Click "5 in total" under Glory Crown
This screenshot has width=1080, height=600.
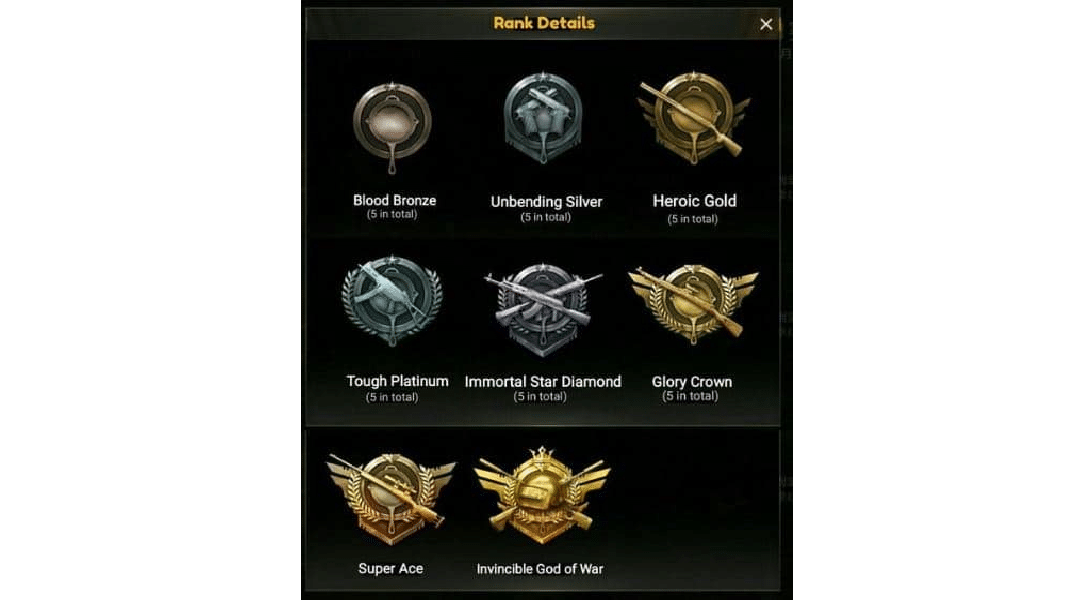click(x=690, y=396)
